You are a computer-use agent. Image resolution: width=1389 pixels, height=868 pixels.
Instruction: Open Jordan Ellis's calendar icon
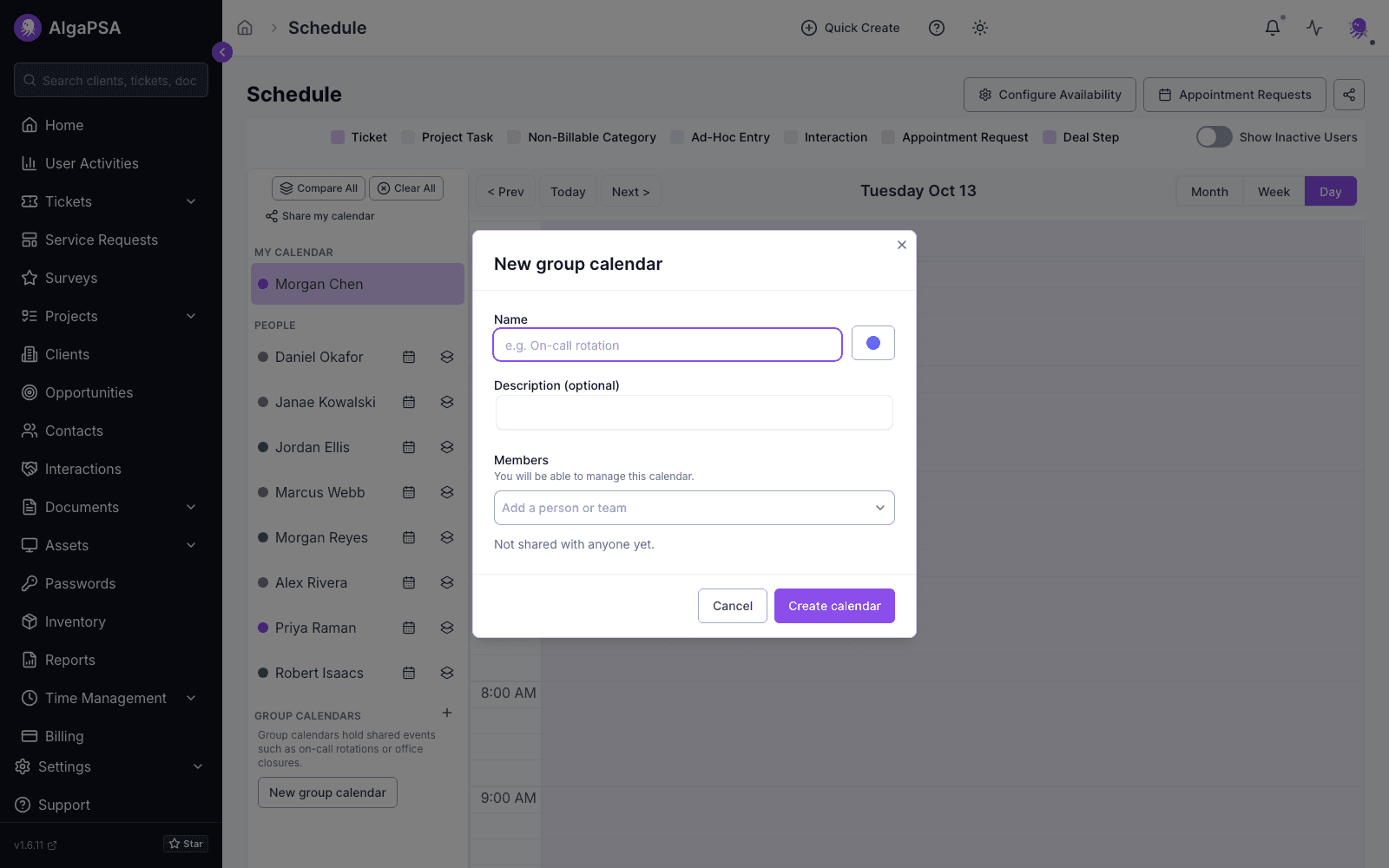(409, 447)
